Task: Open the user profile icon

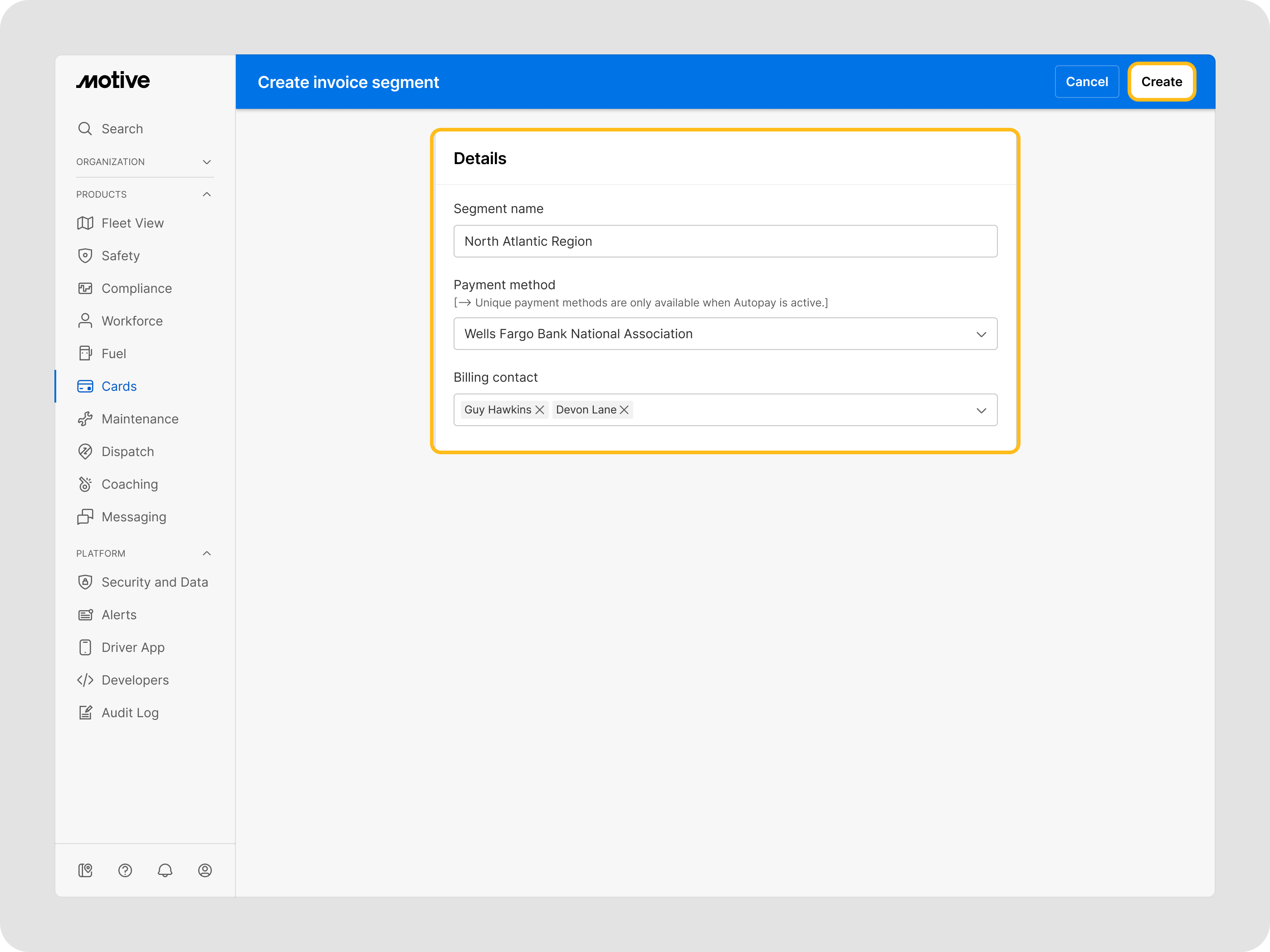Action: (x=205, y=870)
